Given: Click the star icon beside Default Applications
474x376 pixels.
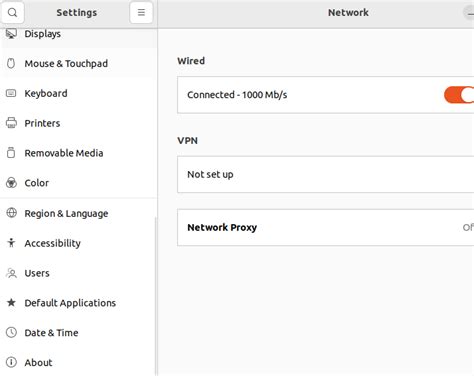Looking at the screenshot, I should coord(11,302).
